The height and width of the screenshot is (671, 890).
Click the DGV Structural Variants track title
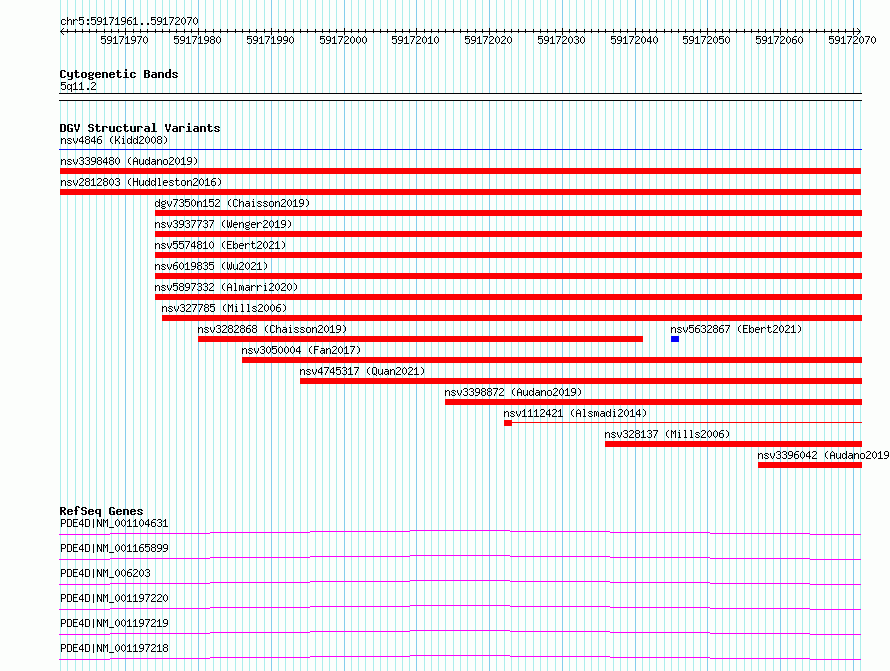140,128
